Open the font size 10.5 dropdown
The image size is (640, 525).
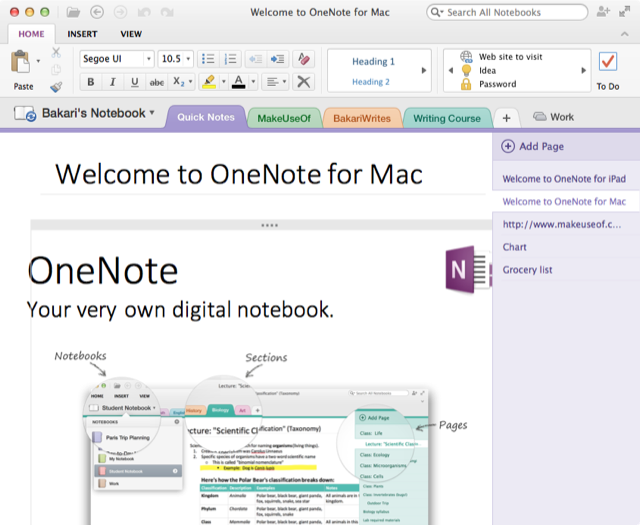coord(176,59)
